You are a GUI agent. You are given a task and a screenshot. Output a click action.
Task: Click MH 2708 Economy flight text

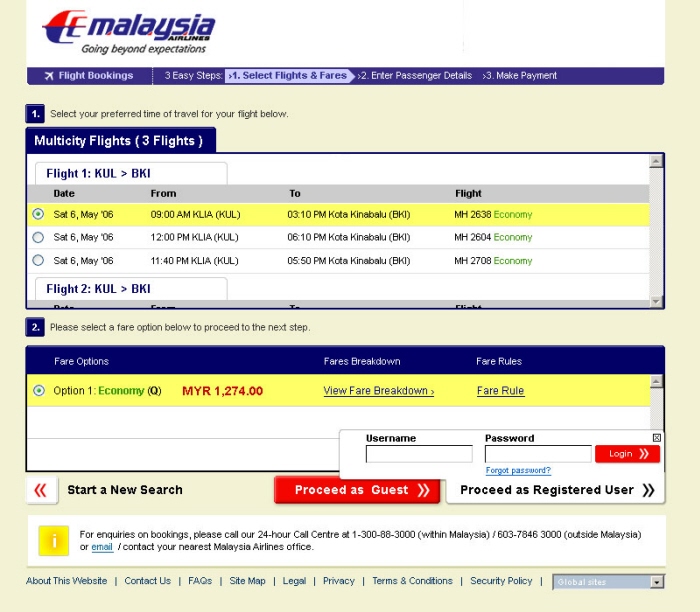click(x=493, y=261)
